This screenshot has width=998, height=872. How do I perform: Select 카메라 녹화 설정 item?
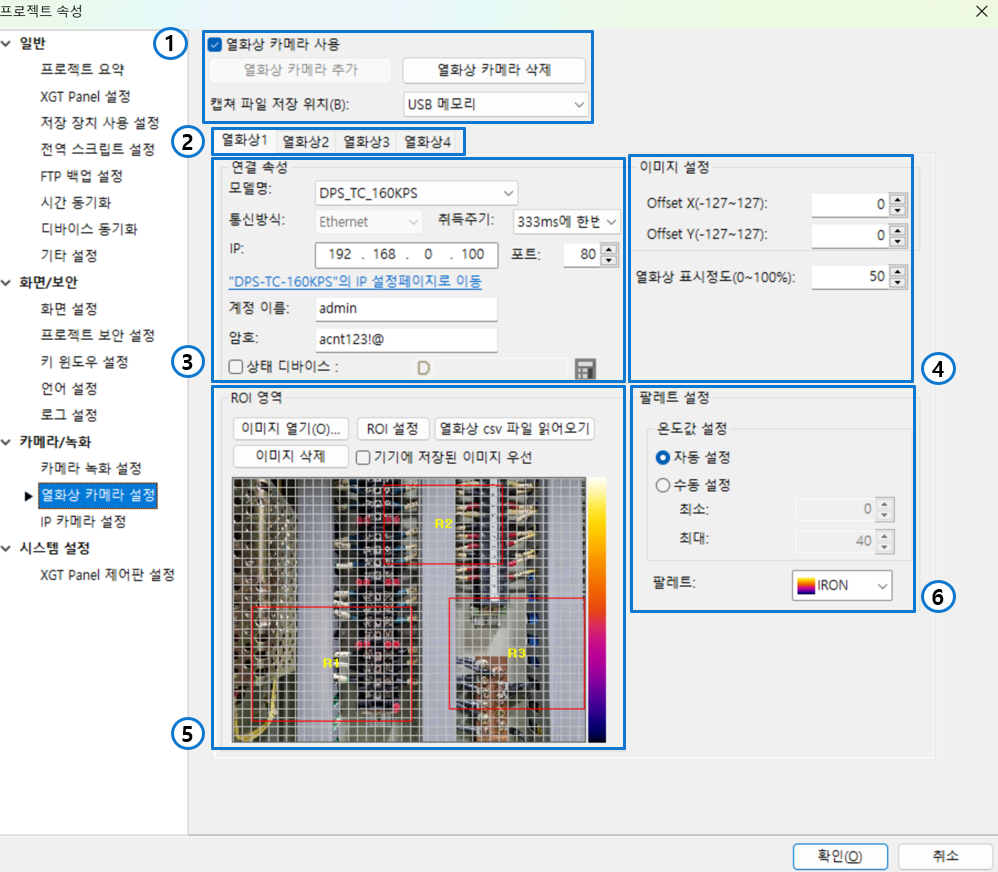(90, 468)
